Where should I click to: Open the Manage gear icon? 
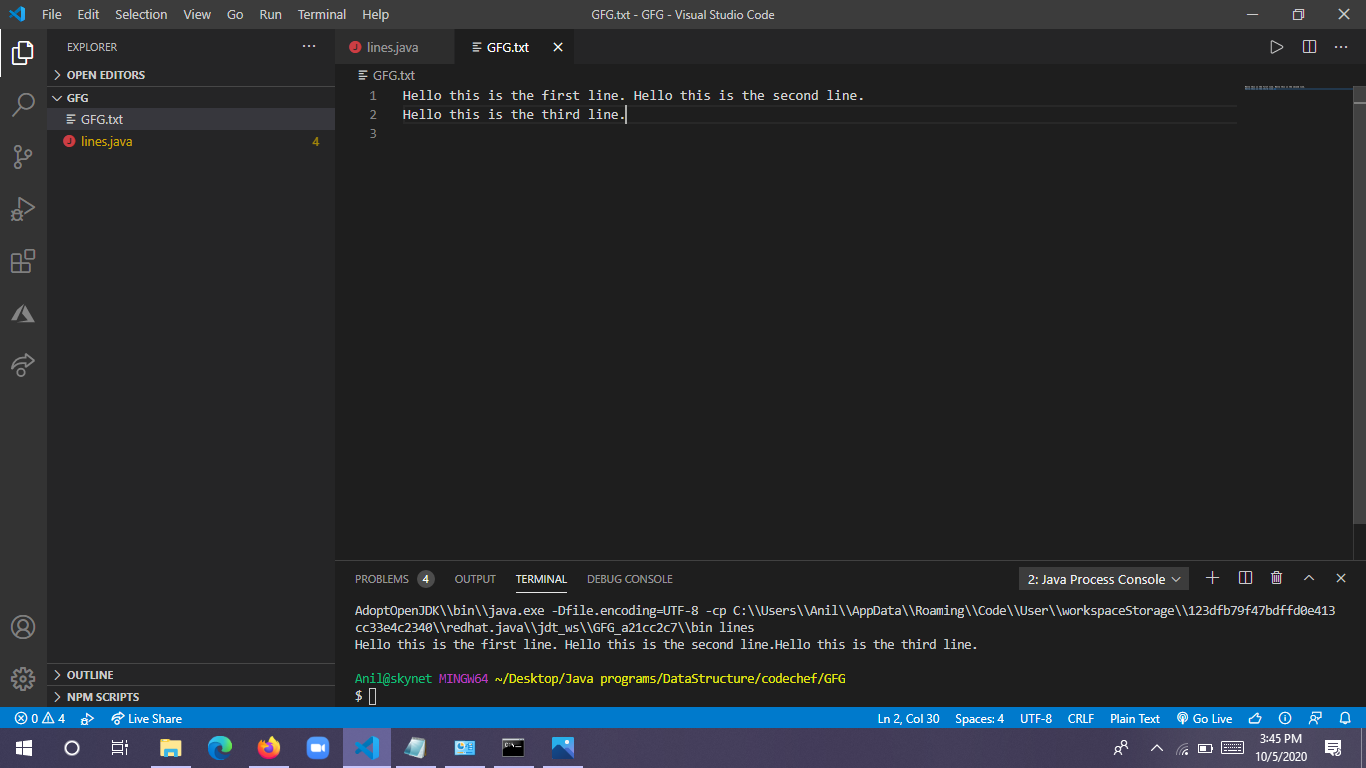[x=23, y=678]
